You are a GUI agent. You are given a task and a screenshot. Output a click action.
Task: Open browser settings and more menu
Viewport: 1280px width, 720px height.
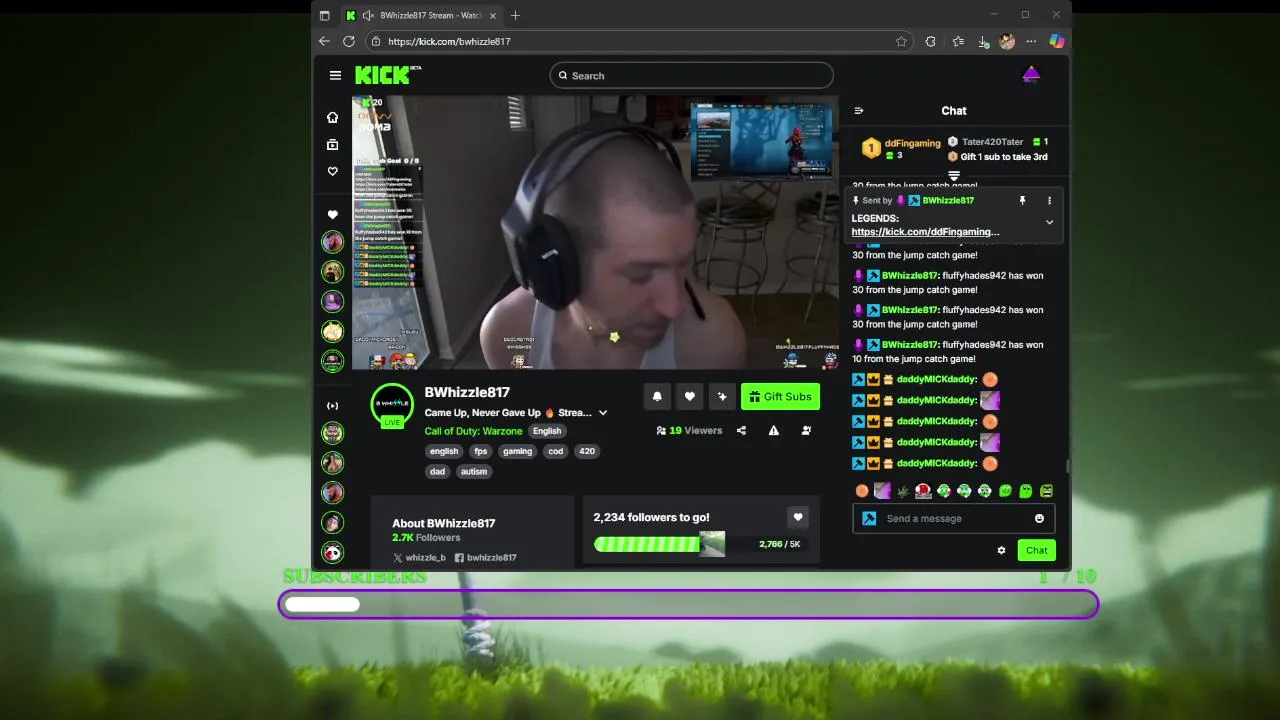click(x=1031, y=41)
